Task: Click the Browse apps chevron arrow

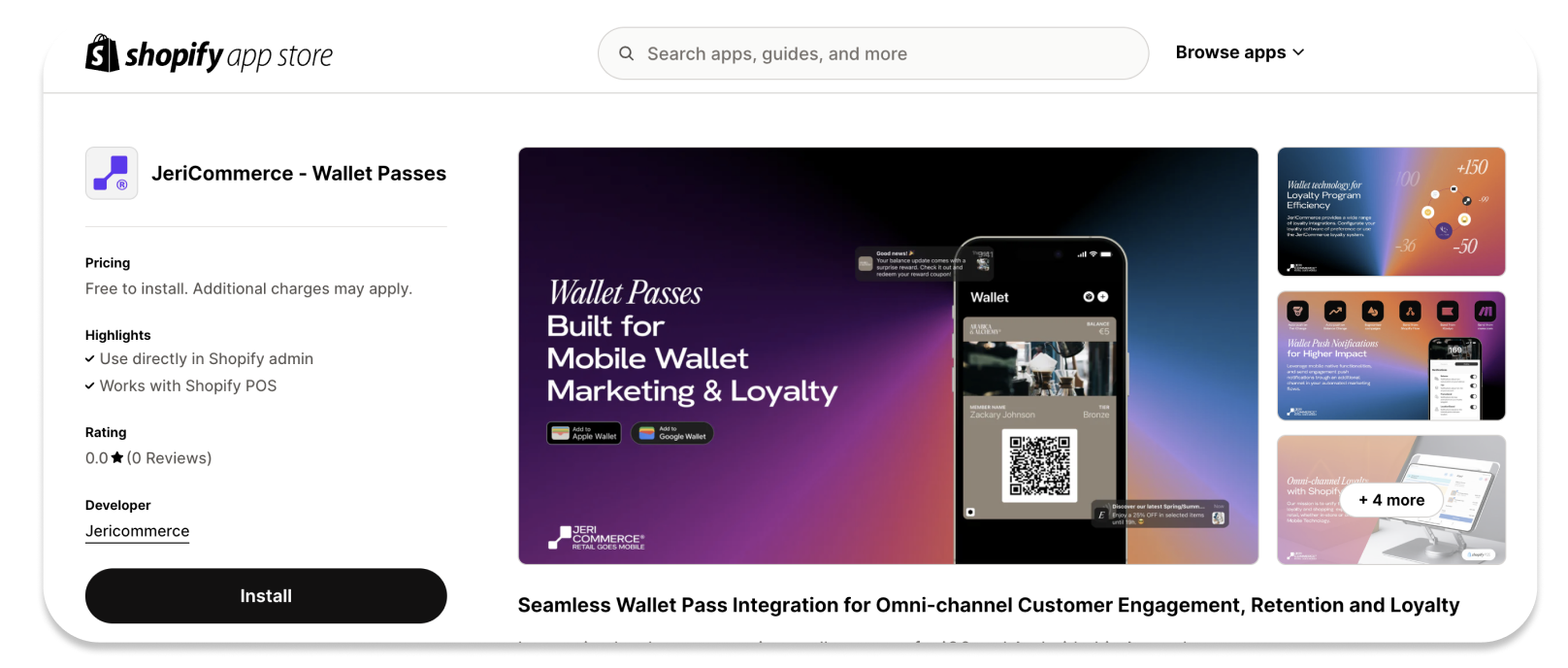Action: pos(1298,52)
